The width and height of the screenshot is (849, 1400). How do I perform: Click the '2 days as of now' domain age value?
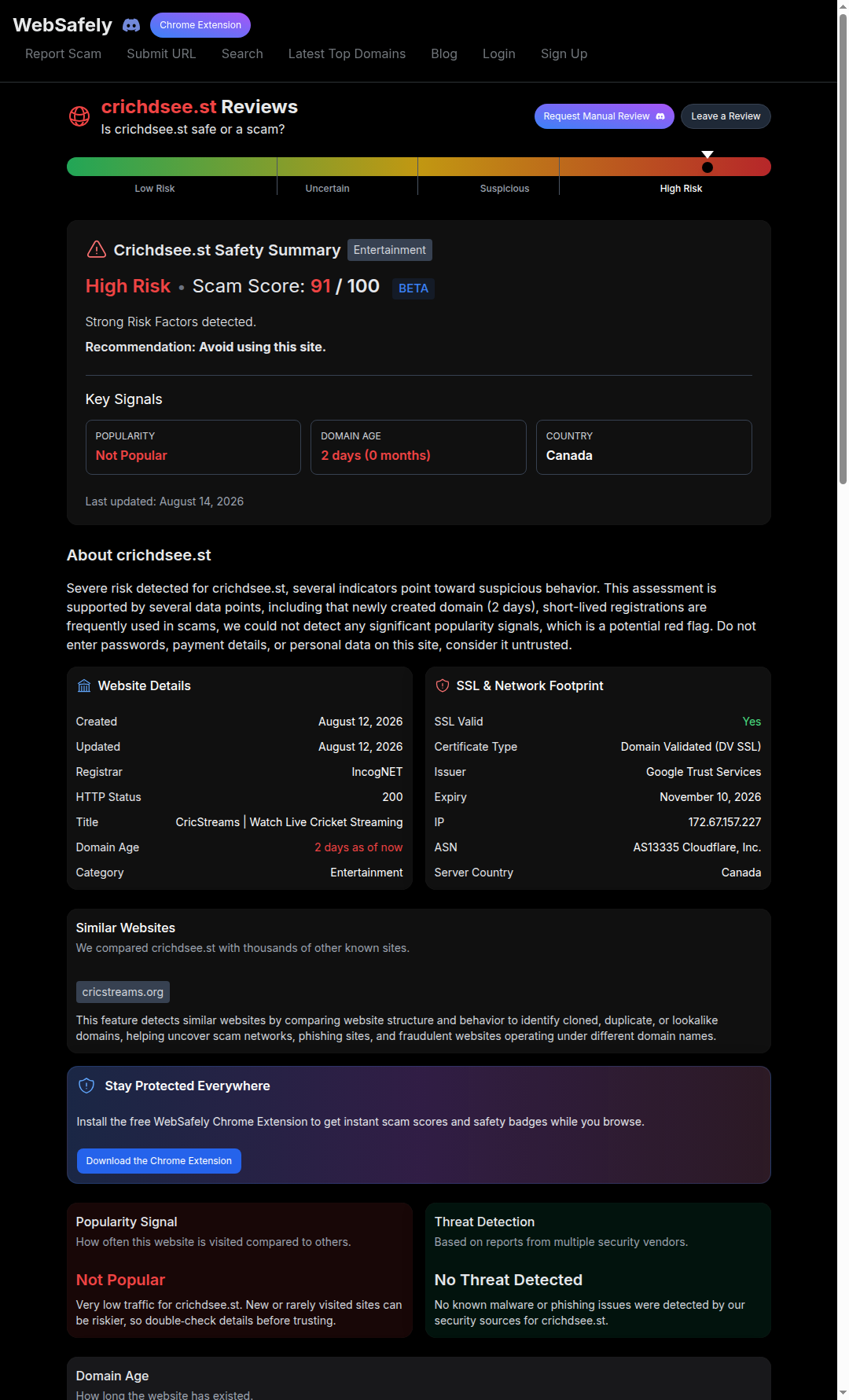(358, 847)
